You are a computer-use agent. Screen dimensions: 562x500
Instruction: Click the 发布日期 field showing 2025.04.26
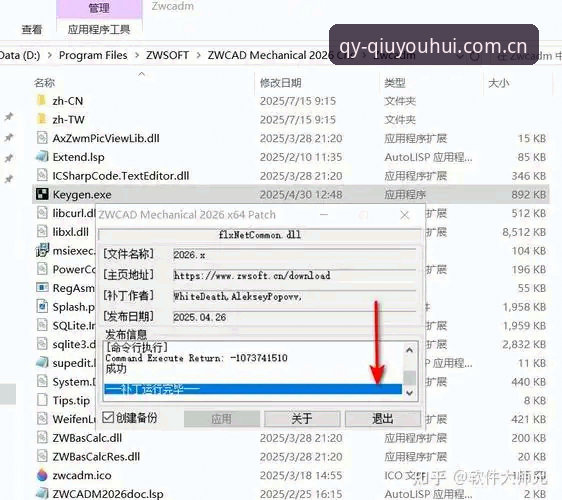click(x=295, y=317)
